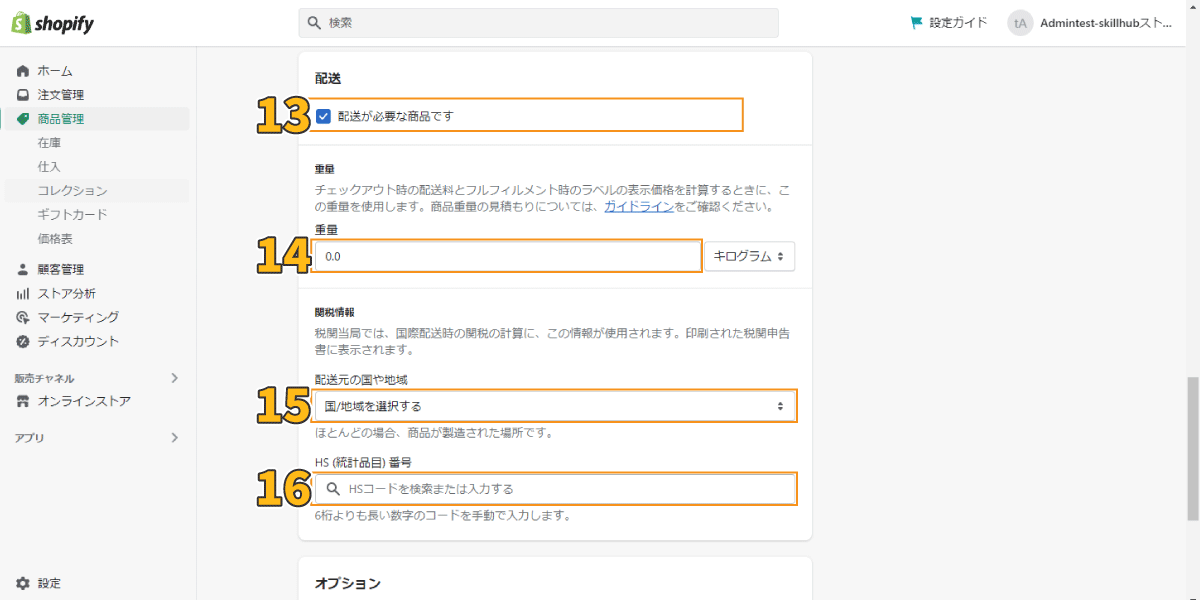
Task: Click the 商品管理 tag icon
Action: click(23, 119)
